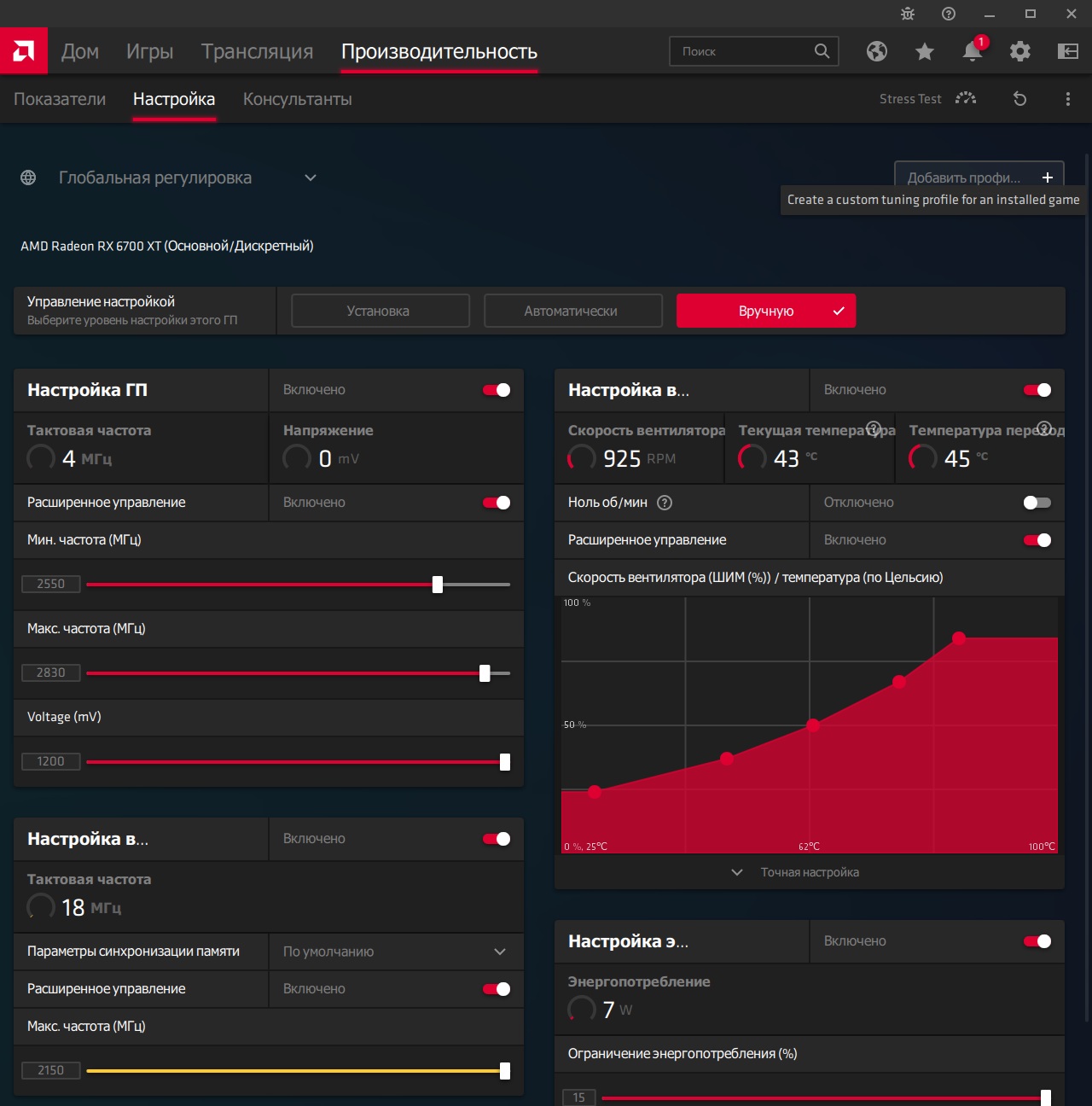The width and height of the screenshot is (1092, 1106).
Task: Click the help icon next to Ноль об/мин
Action: tap(665, 503)
